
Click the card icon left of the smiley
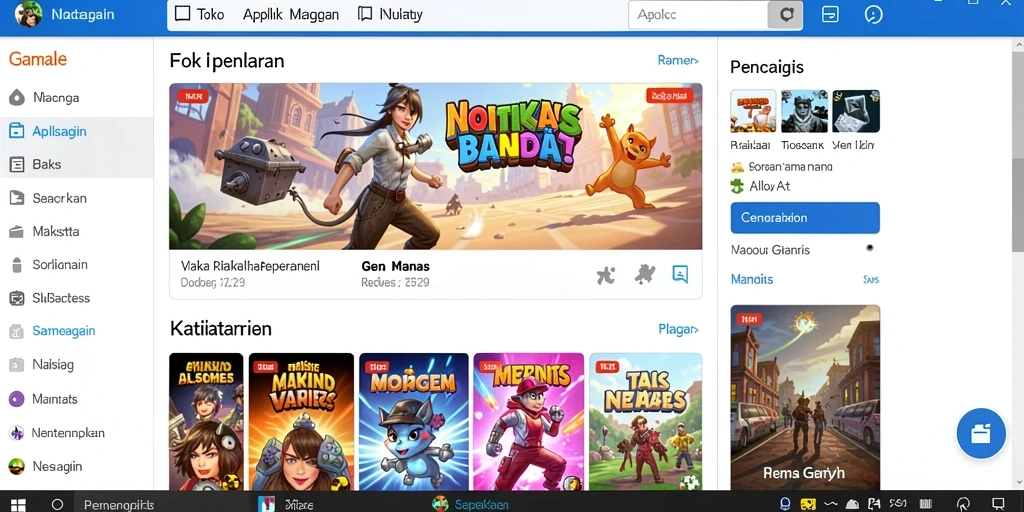coord(830,14)
